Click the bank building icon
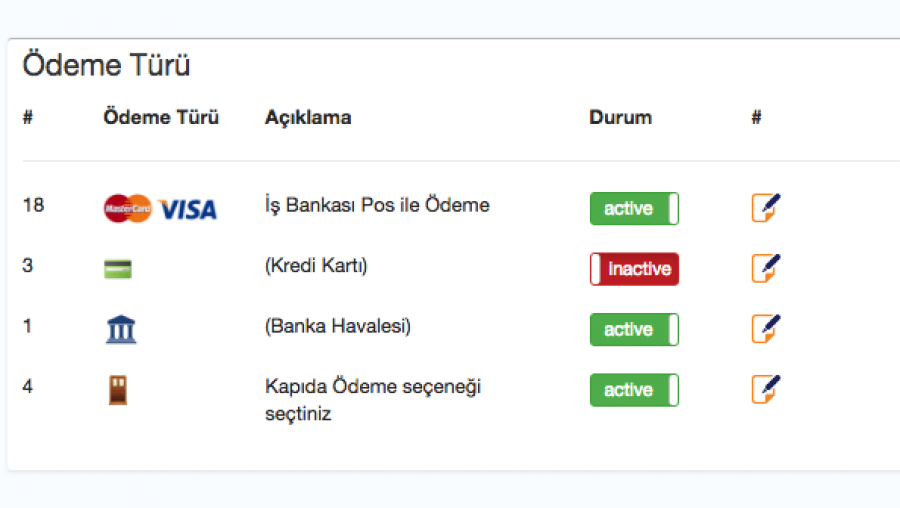The width and height of the screenshot is (900, 508). click(121, 329)
